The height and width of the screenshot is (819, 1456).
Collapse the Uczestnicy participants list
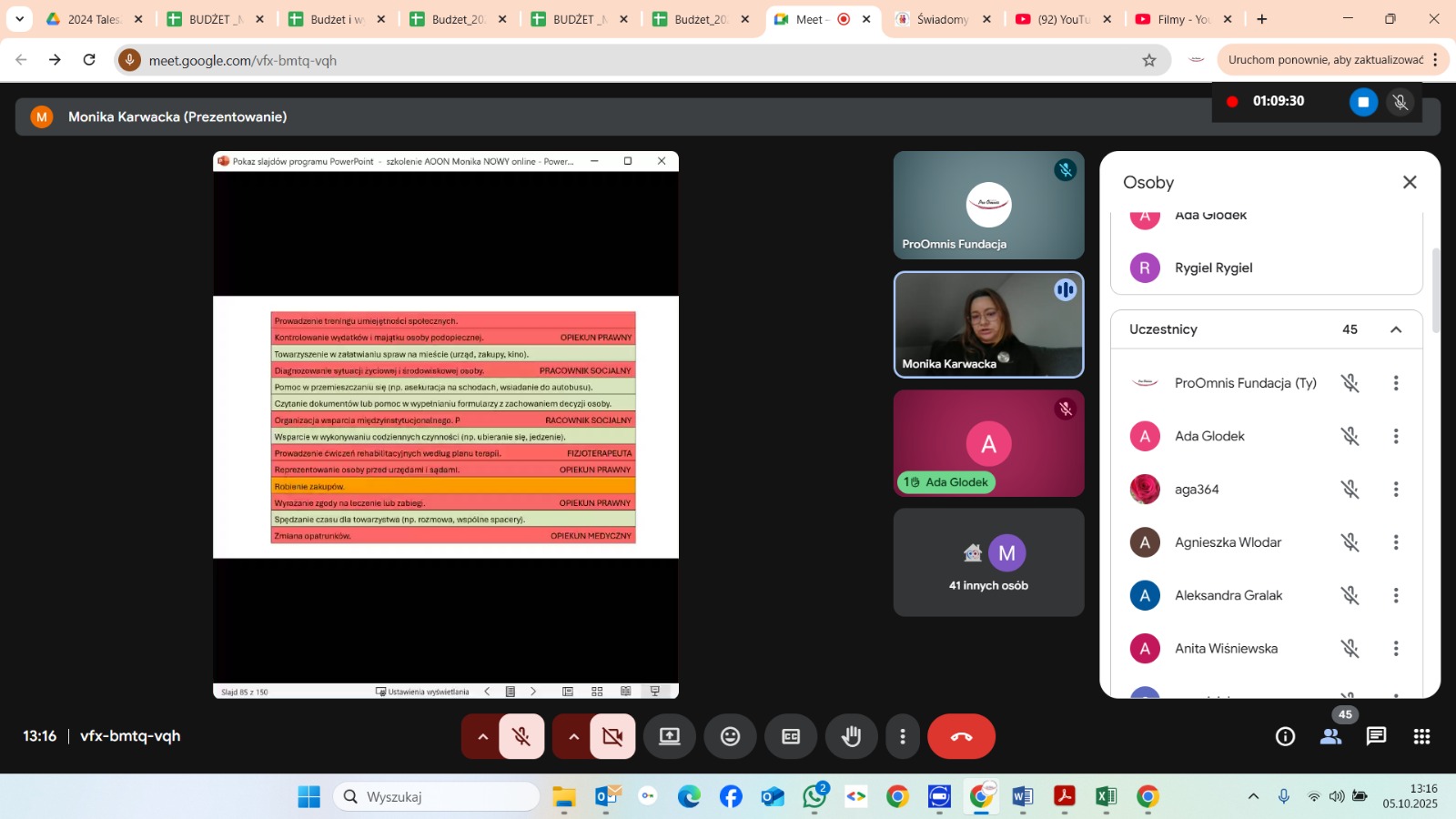[x=1396, y=329]
